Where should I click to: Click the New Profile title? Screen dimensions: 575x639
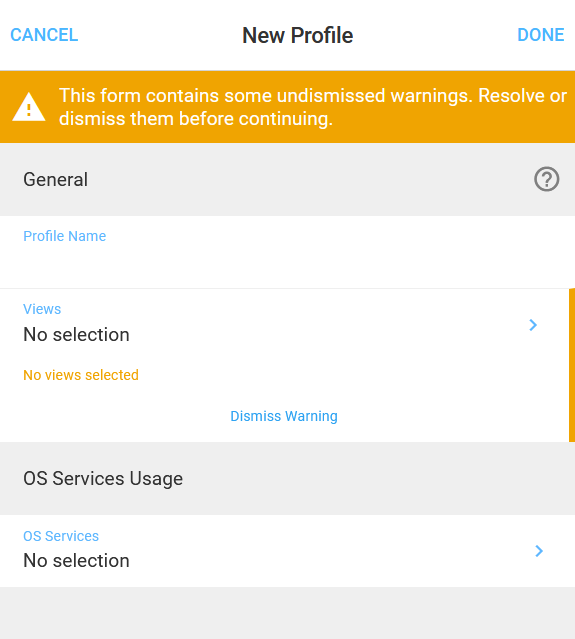tap(297, 35)
